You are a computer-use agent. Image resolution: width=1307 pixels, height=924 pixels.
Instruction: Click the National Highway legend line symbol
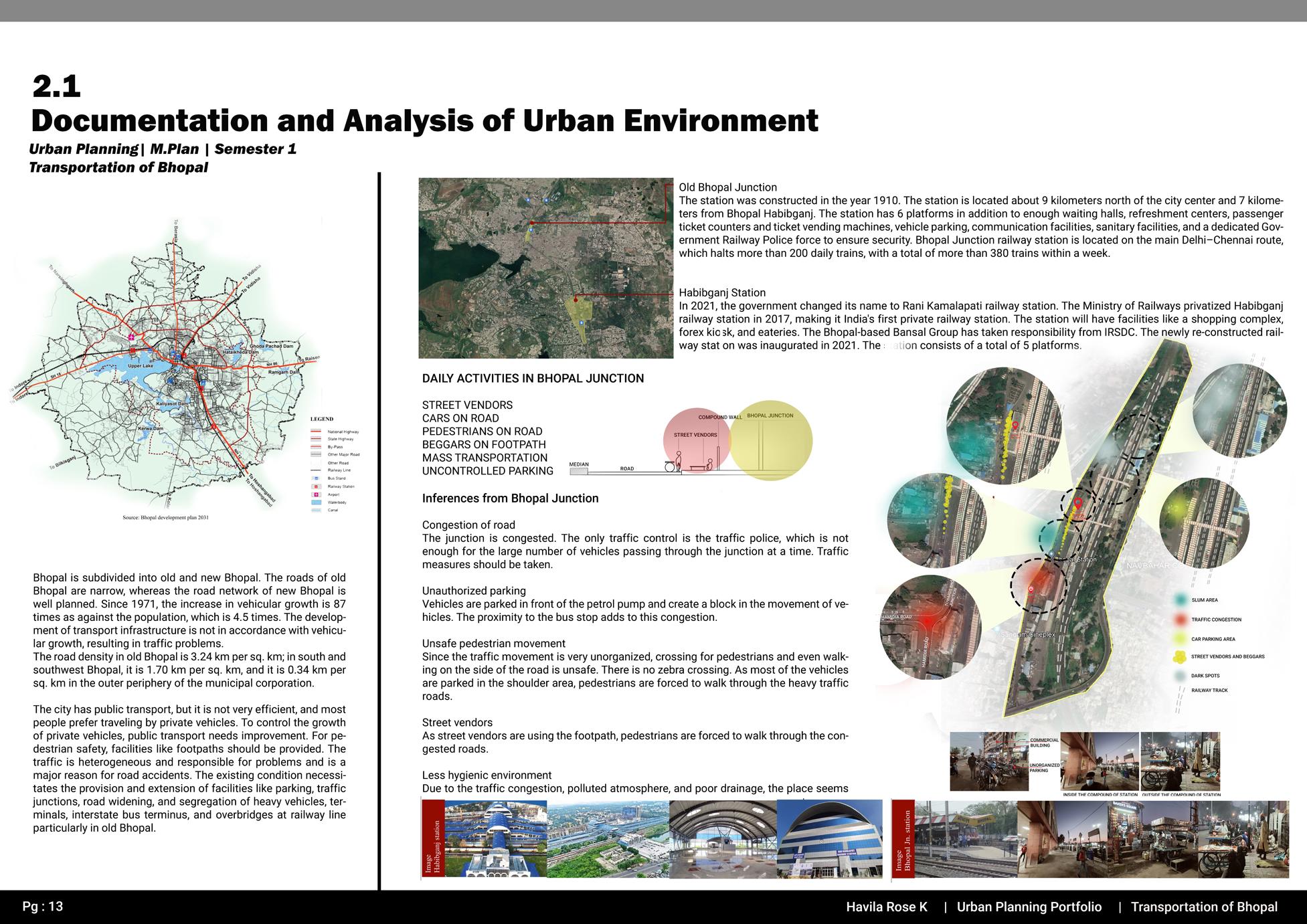point(316,432)
